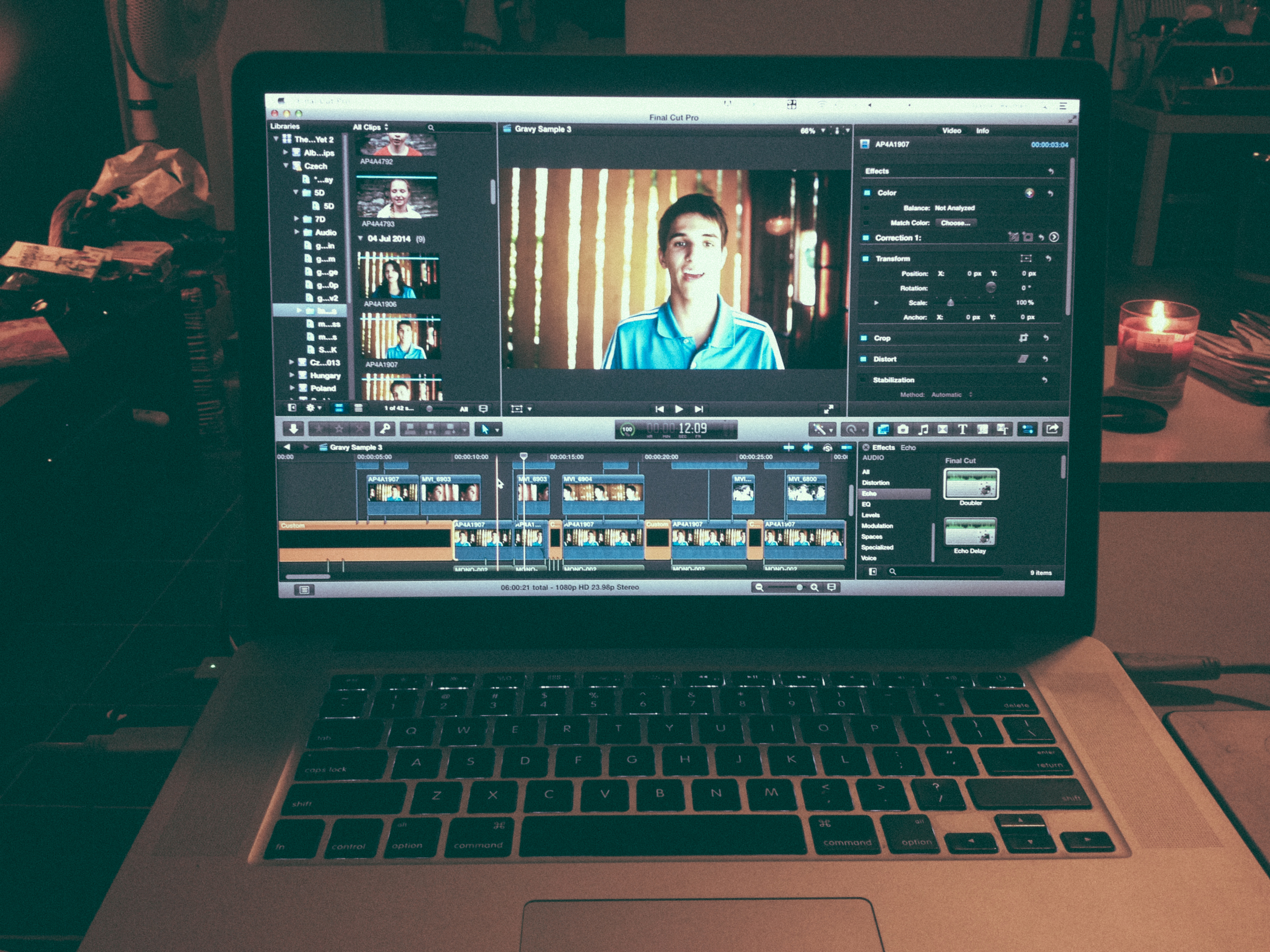Image resolution: width=1270 pixels, height=952 pixels.
Task: Open the Transitions browser icon
Action: tap(943, 429)
